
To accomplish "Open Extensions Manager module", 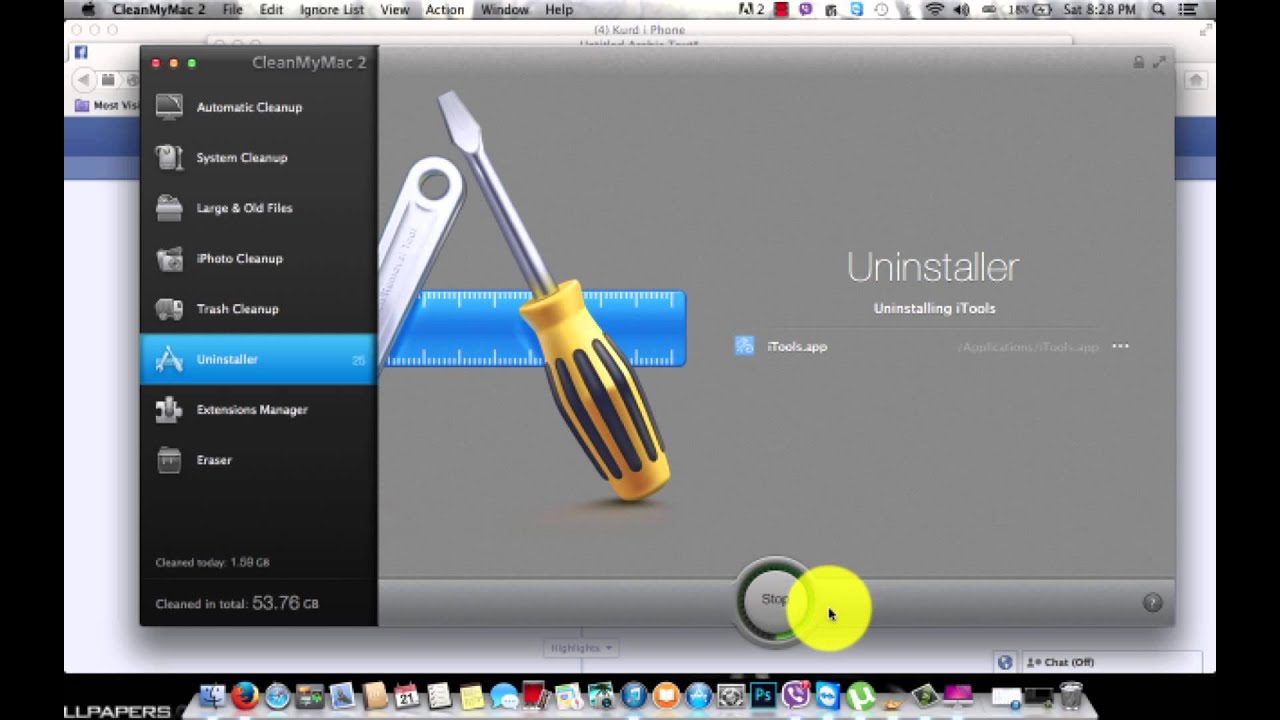I will click(258, 409).
